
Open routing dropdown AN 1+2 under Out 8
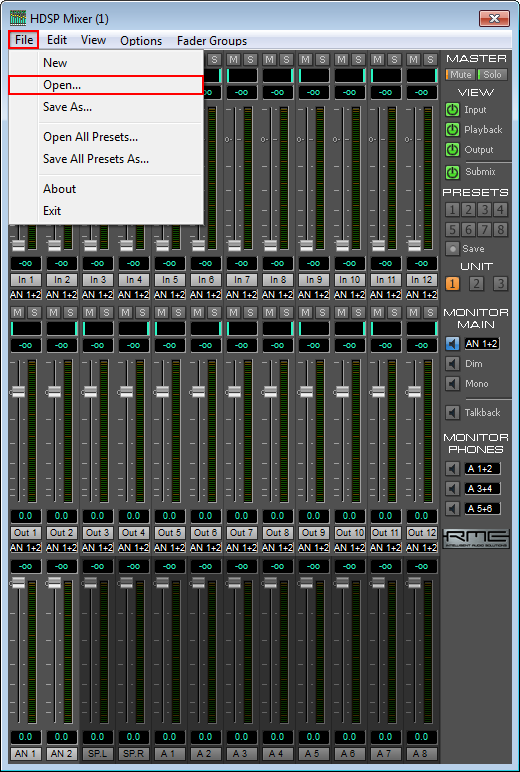click(277, 547)
